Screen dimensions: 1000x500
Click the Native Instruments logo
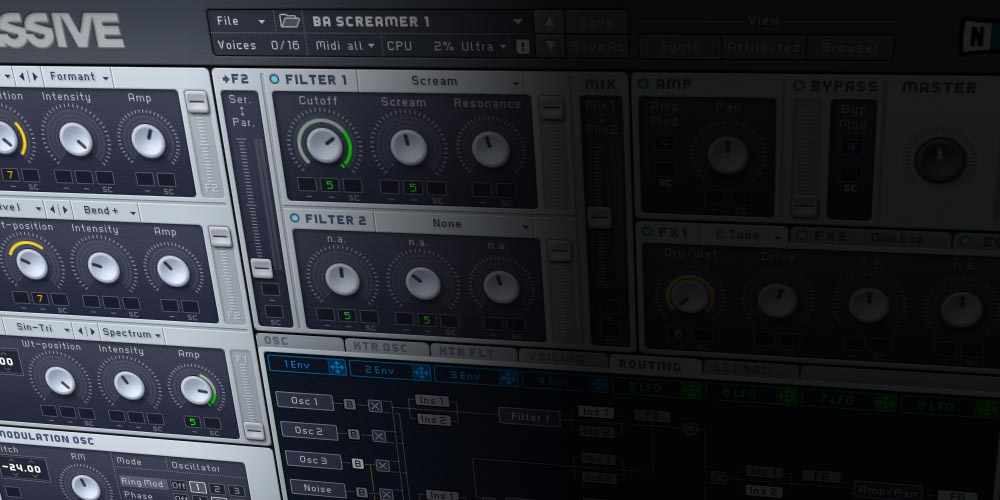[979, 38]
